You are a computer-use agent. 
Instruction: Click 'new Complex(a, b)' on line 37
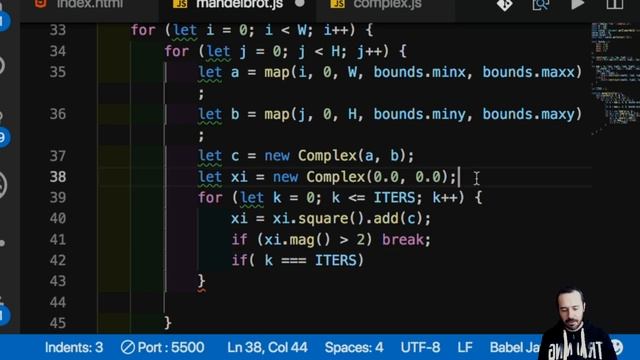point(335,156)
